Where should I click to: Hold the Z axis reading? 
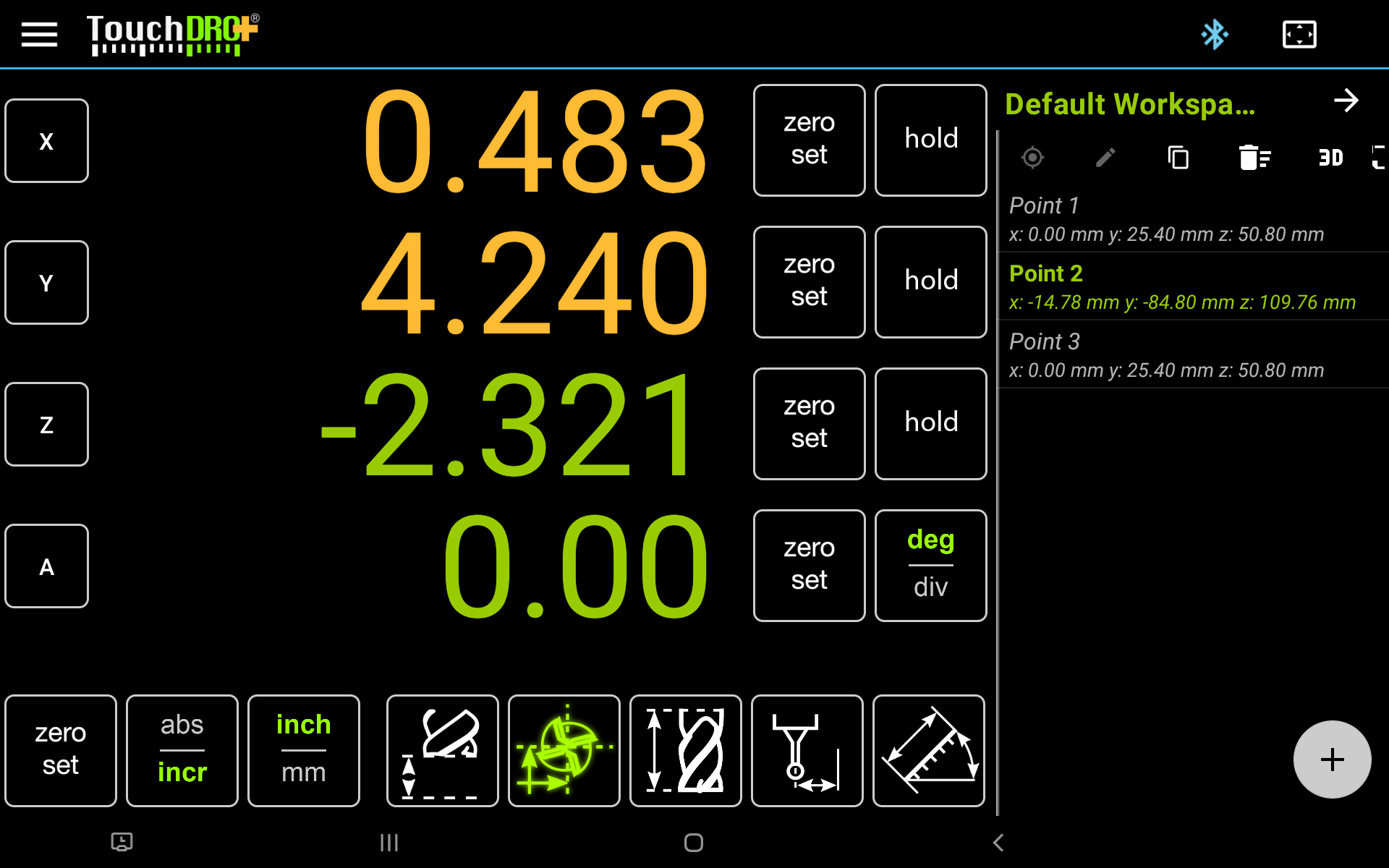pyautogui.click(x=931, y=424)
